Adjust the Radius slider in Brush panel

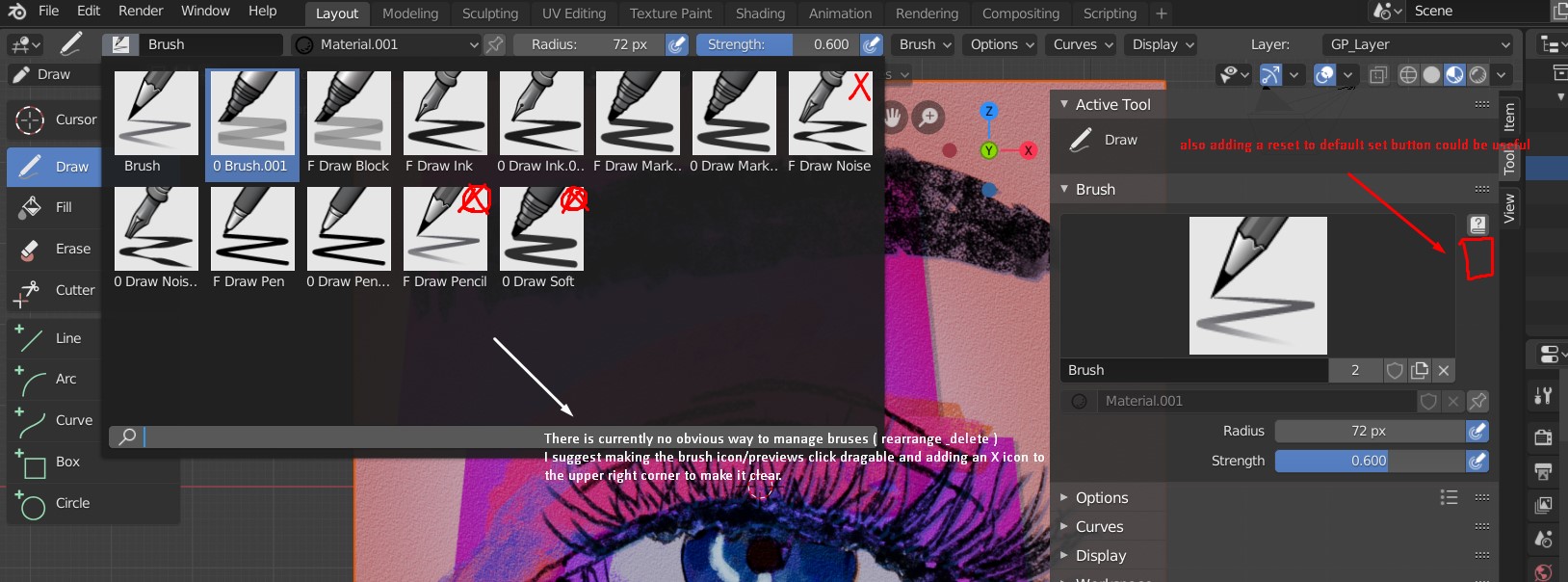point(1369,431)
